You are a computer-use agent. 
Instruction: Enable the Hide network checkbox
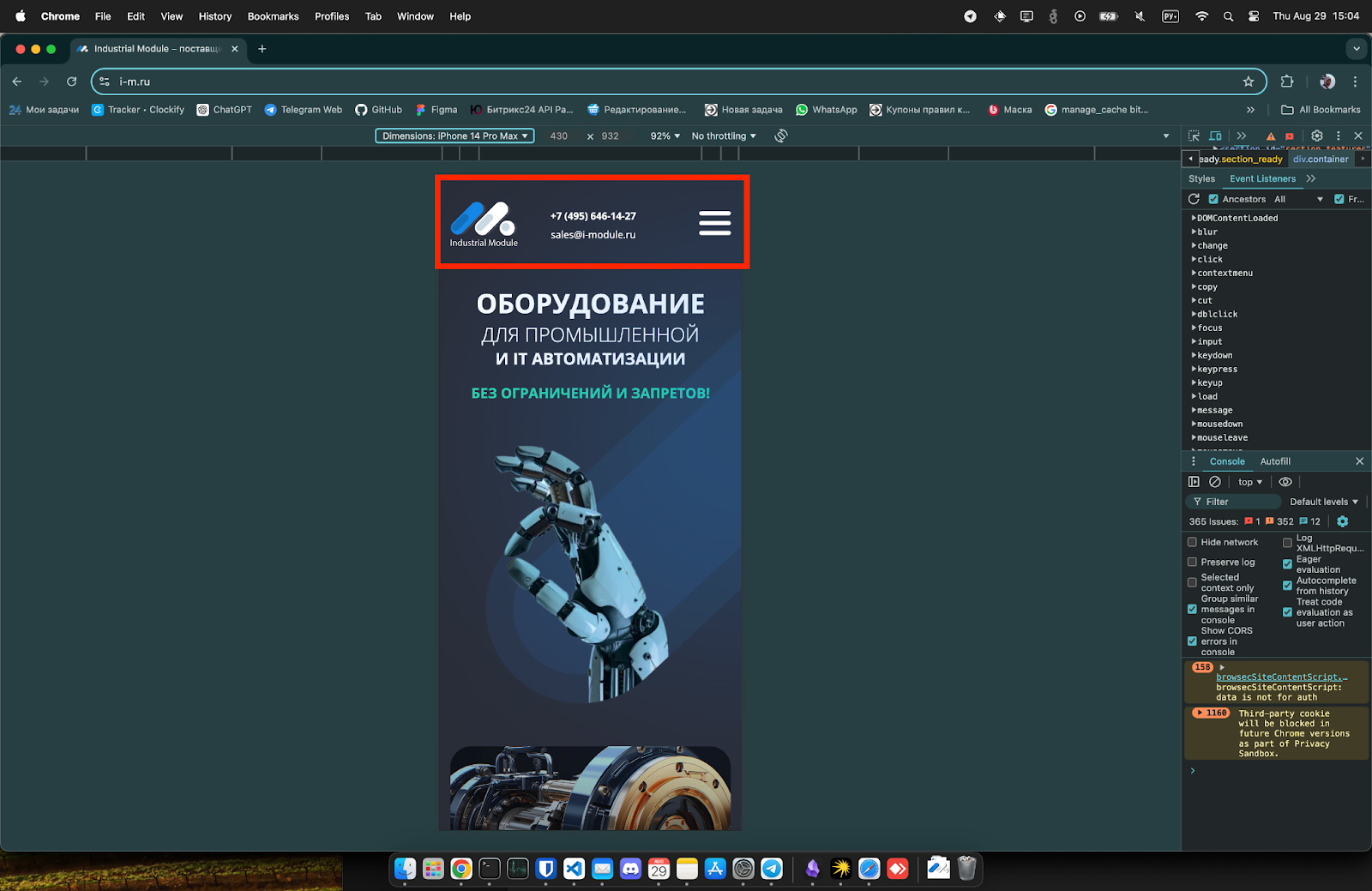1192,542
